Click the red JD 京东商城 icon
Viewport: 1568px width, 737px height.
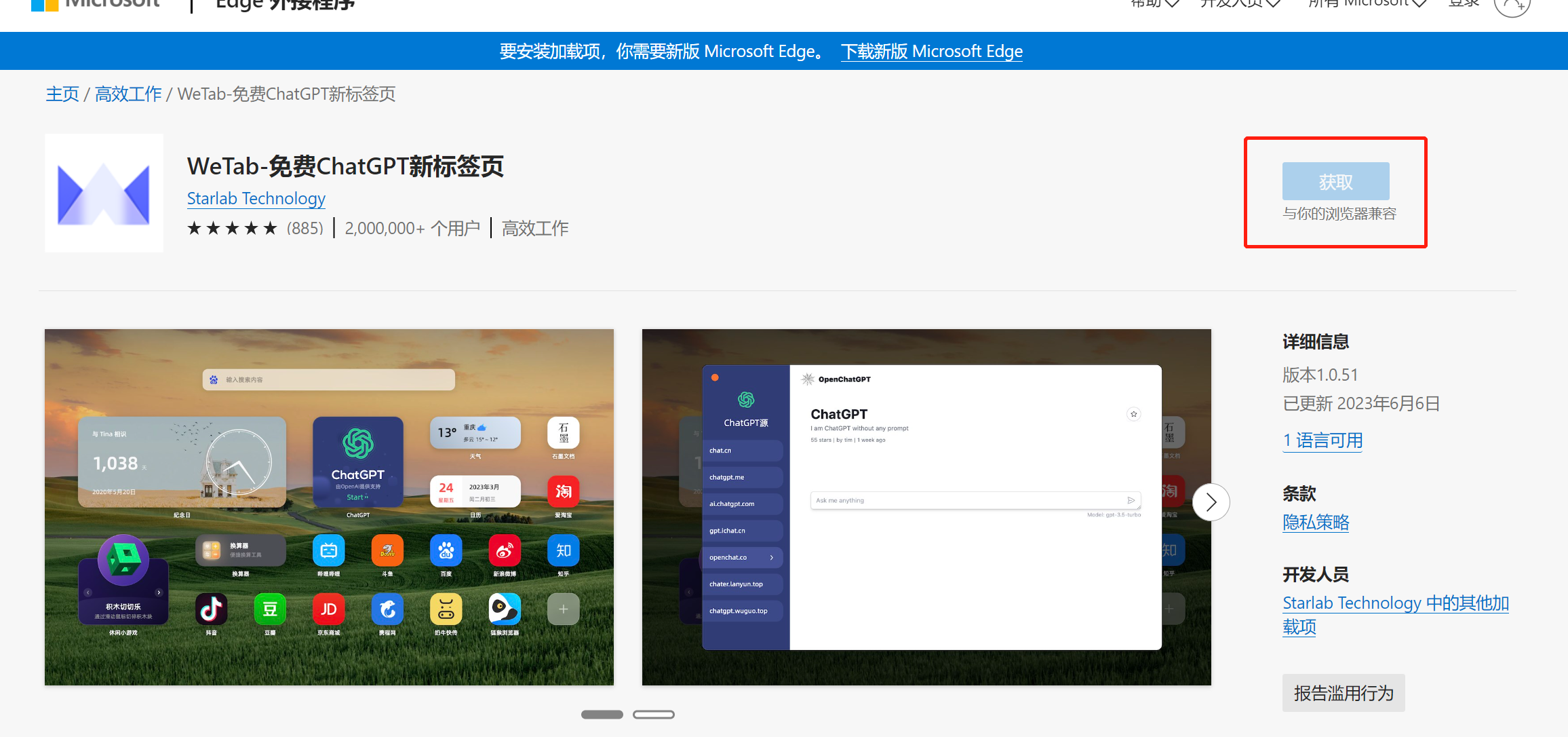click(329, 609)
